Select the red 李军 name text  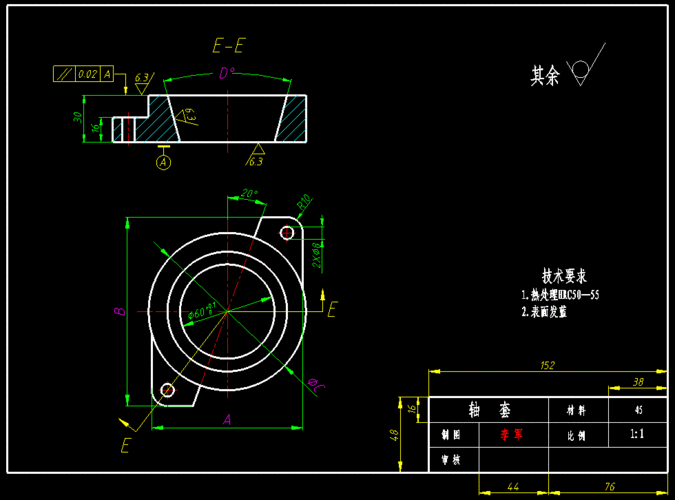pos(510,436)
